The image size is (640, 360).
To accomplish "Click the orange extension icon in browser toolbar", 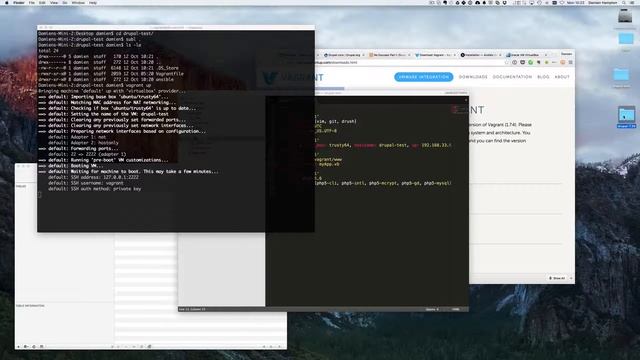I will tap(562, 62).
